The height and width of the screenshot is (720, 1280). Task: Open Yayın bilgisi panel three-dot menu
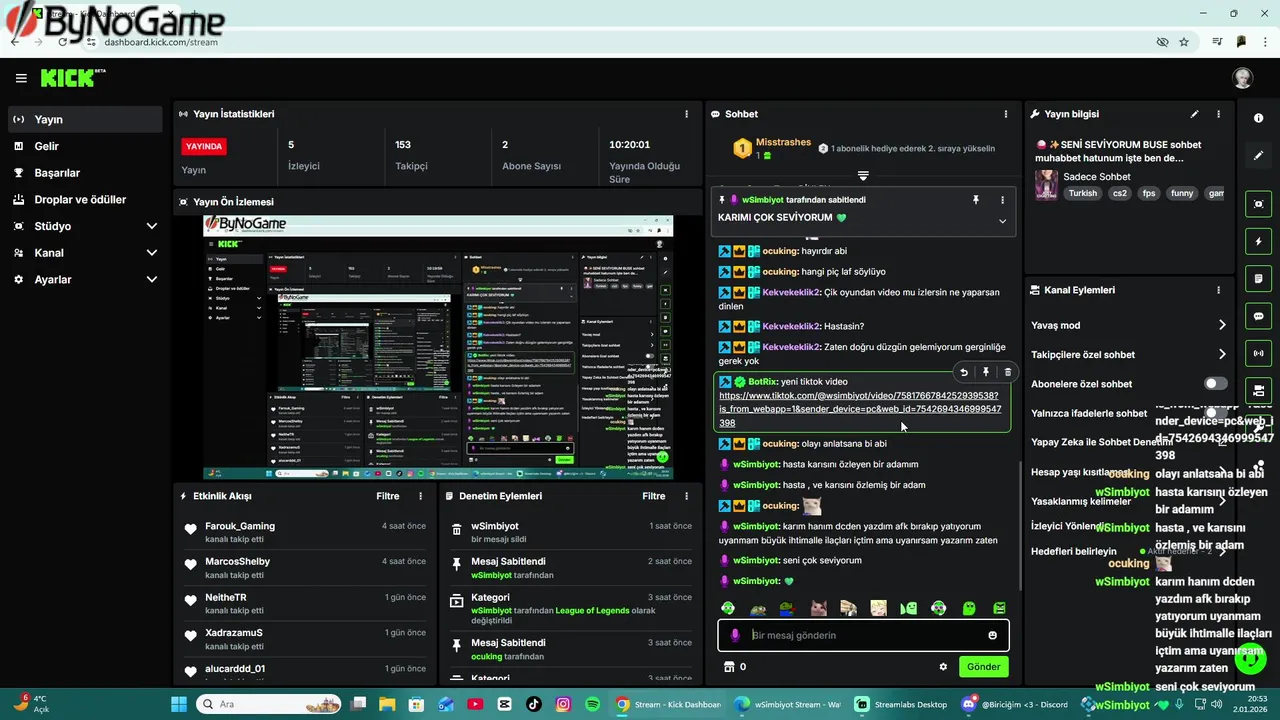click(1218, 114)
